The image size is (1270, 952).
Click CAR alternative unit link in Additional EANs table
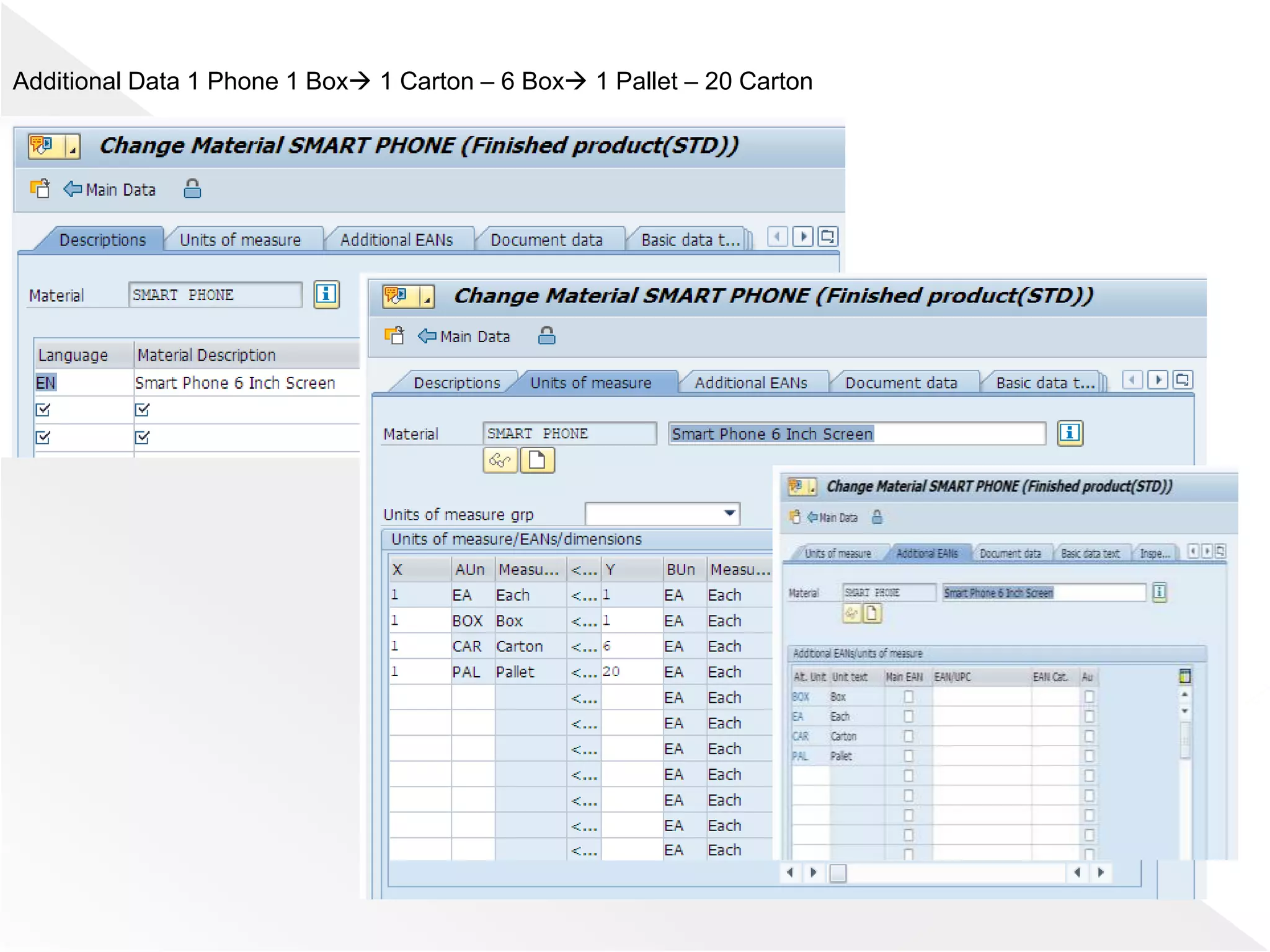(x=801, y=736)
